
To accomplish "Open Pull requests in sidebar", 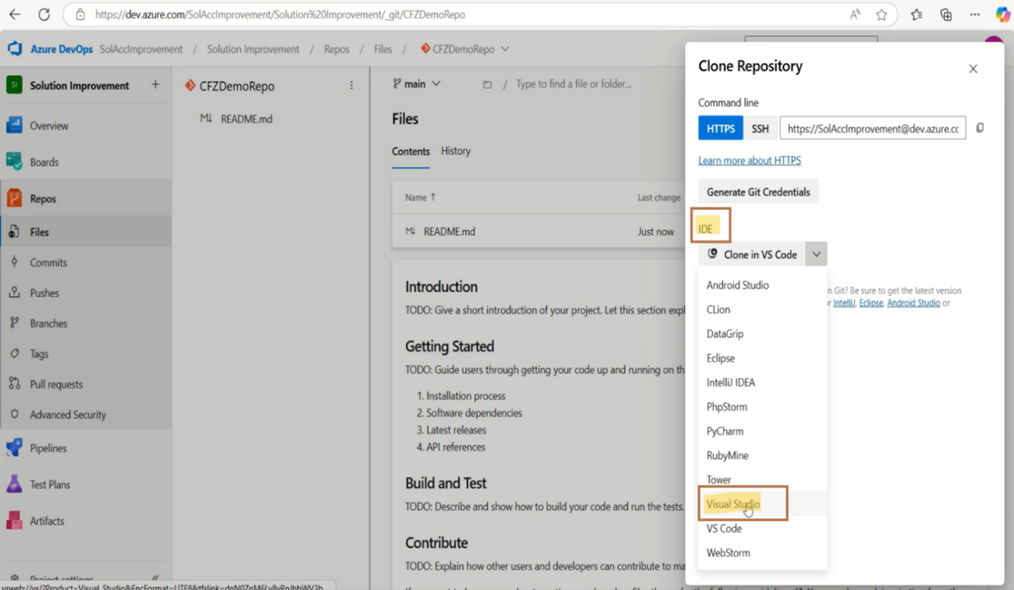I will click(x=56, y=384).
